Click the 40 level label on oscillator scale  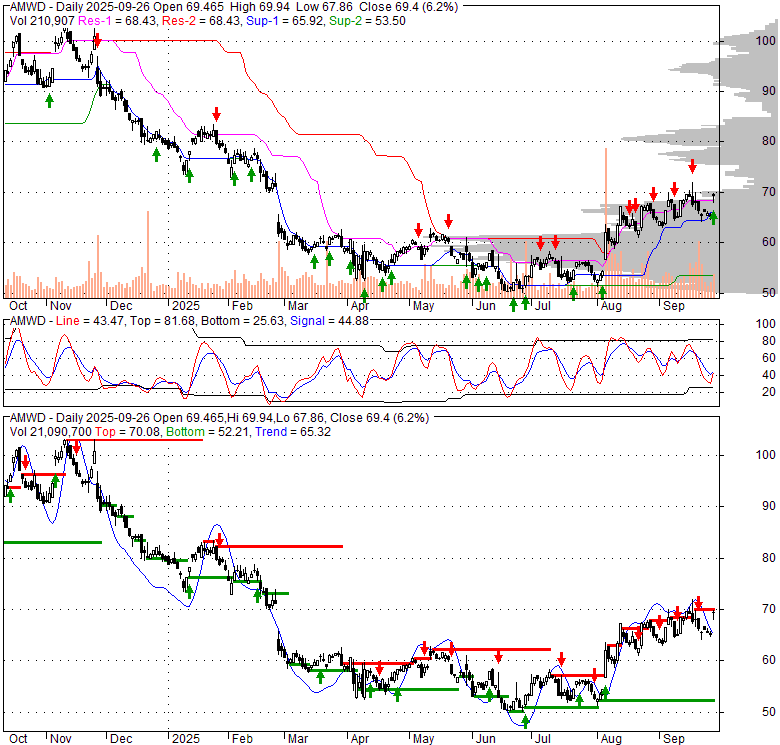[x=769, y=375]
